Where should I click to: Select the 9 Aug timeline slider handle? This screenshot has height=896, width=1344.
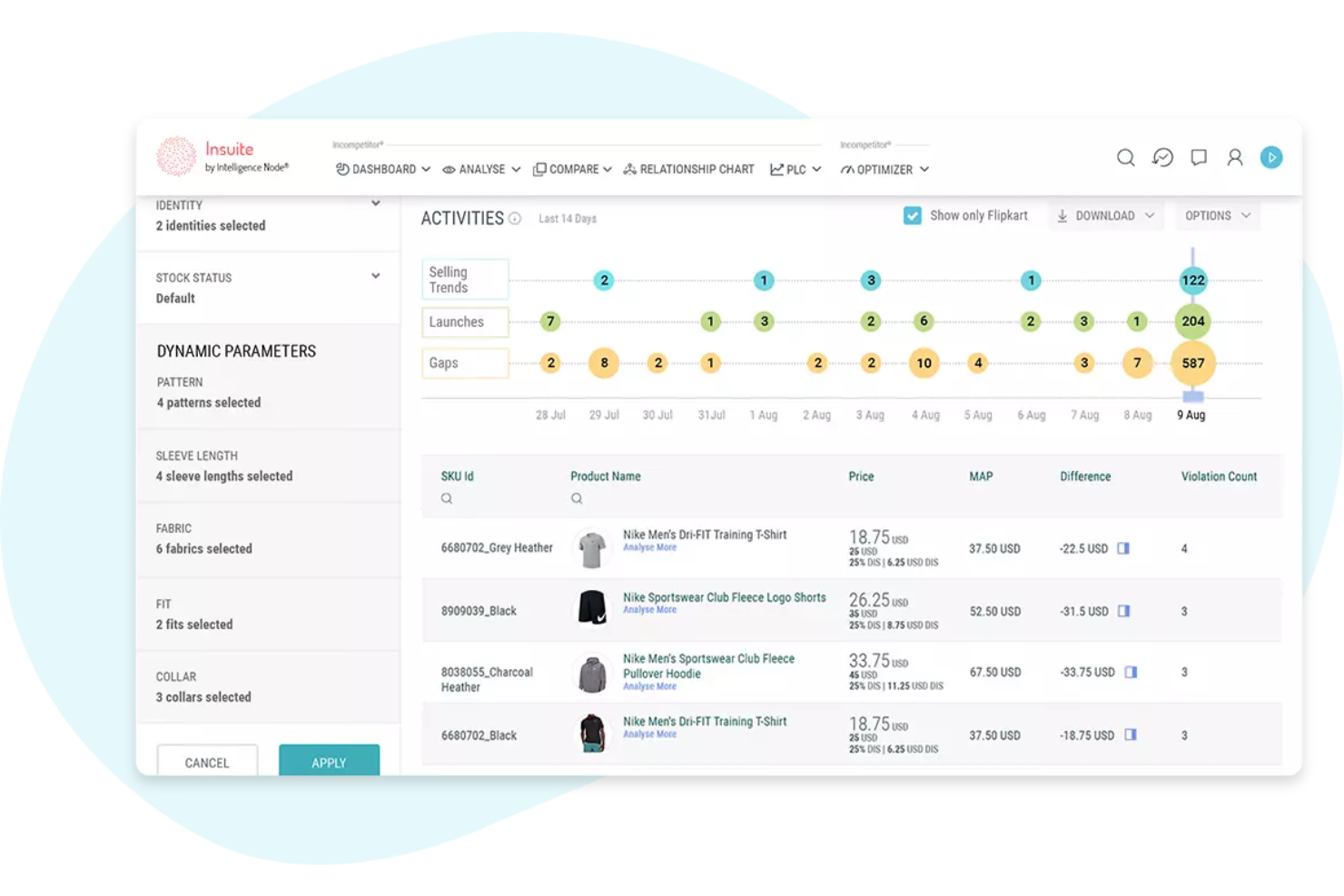click(x=1193, y=397)
